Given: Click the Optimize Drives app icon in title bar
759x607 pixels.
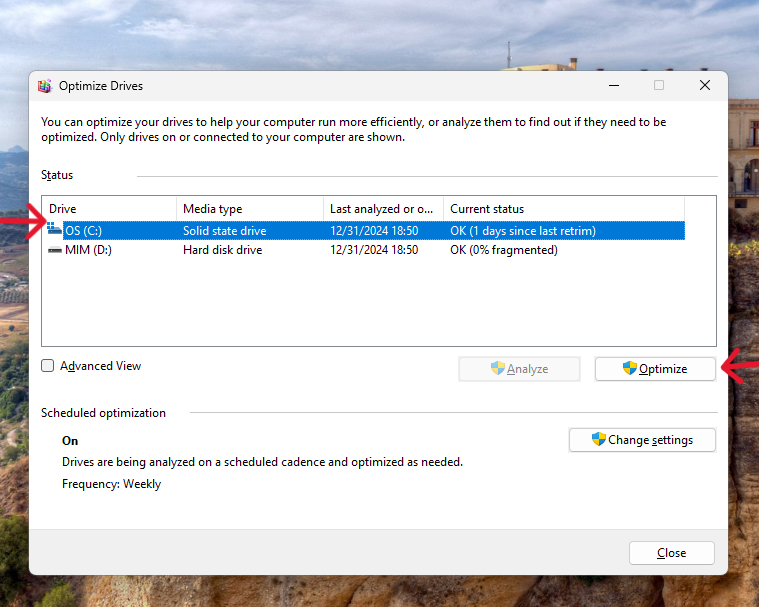Looking at the screenshot, I should [x=45, y=86].
